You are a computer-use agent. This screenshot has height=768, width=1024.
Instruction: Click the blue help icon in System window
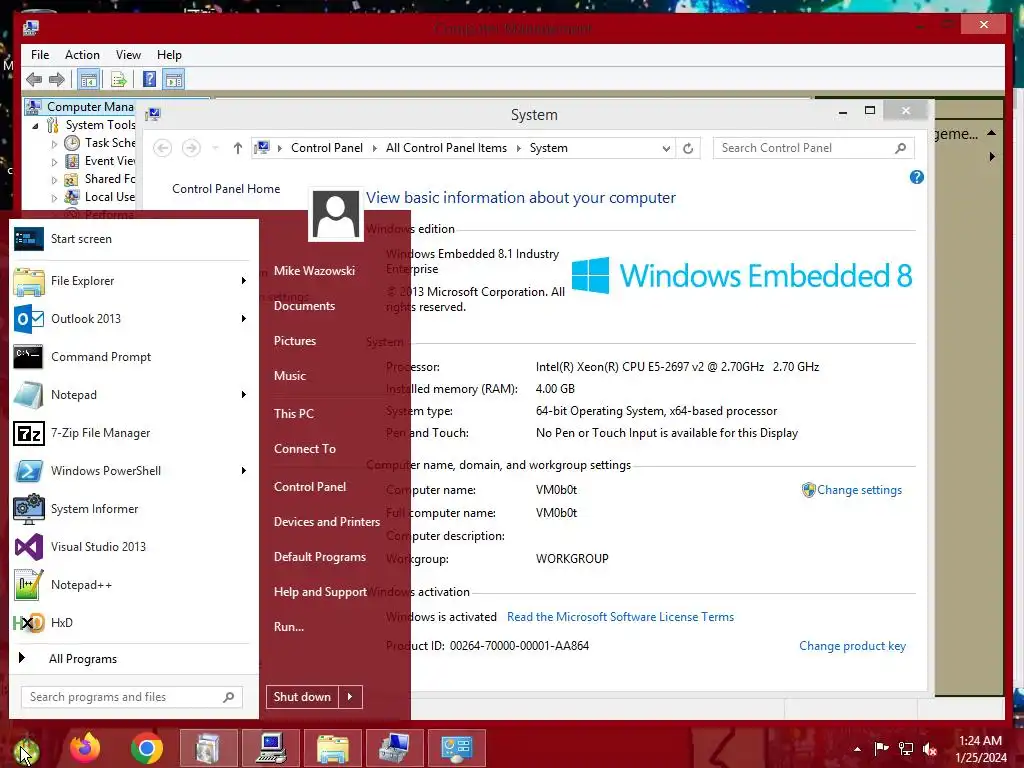point(917,177)
